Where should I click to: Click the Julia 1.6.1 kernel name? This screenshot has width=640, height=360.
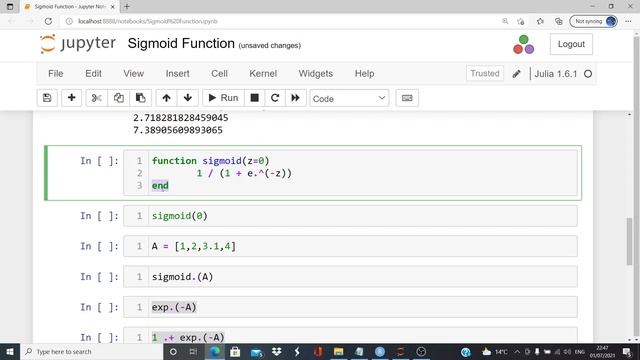pos(556,74)
